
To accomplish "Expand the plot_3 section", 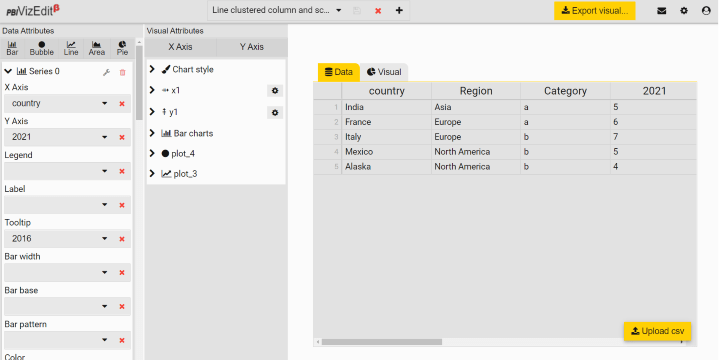I will coord(152,174).
